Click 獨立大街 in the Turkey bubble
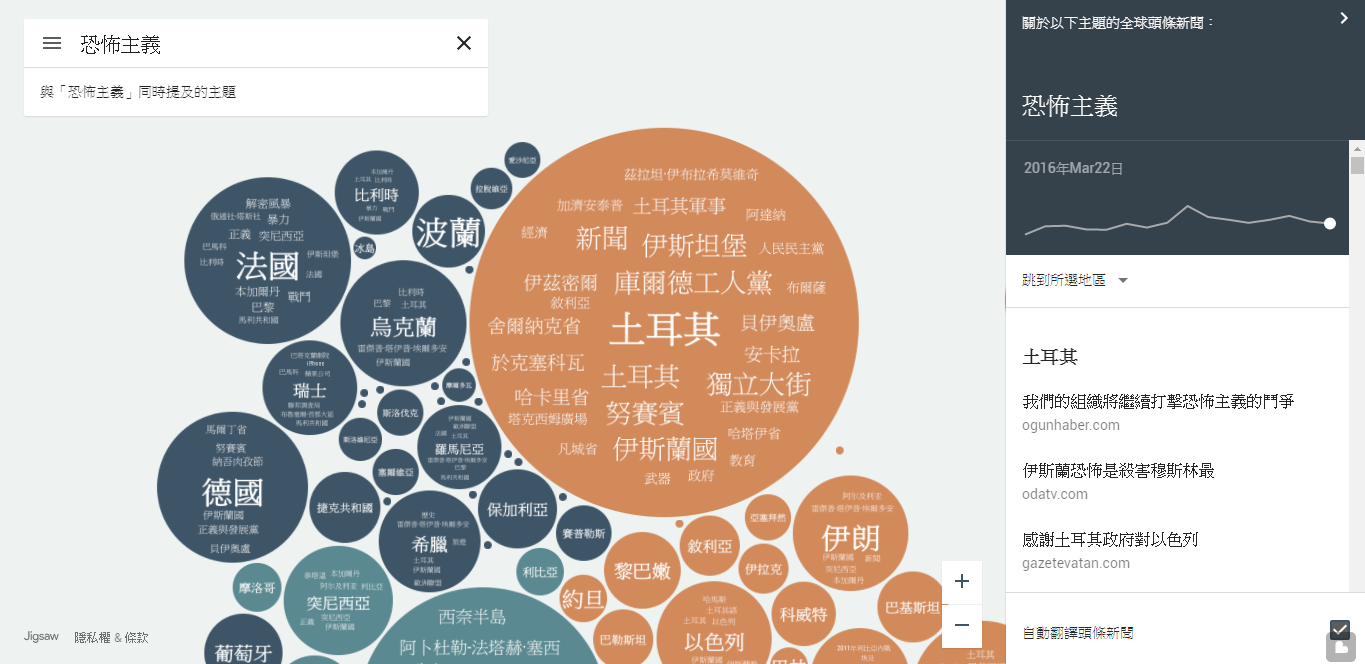The image size is (1365, 664). (x=758, y=383)
